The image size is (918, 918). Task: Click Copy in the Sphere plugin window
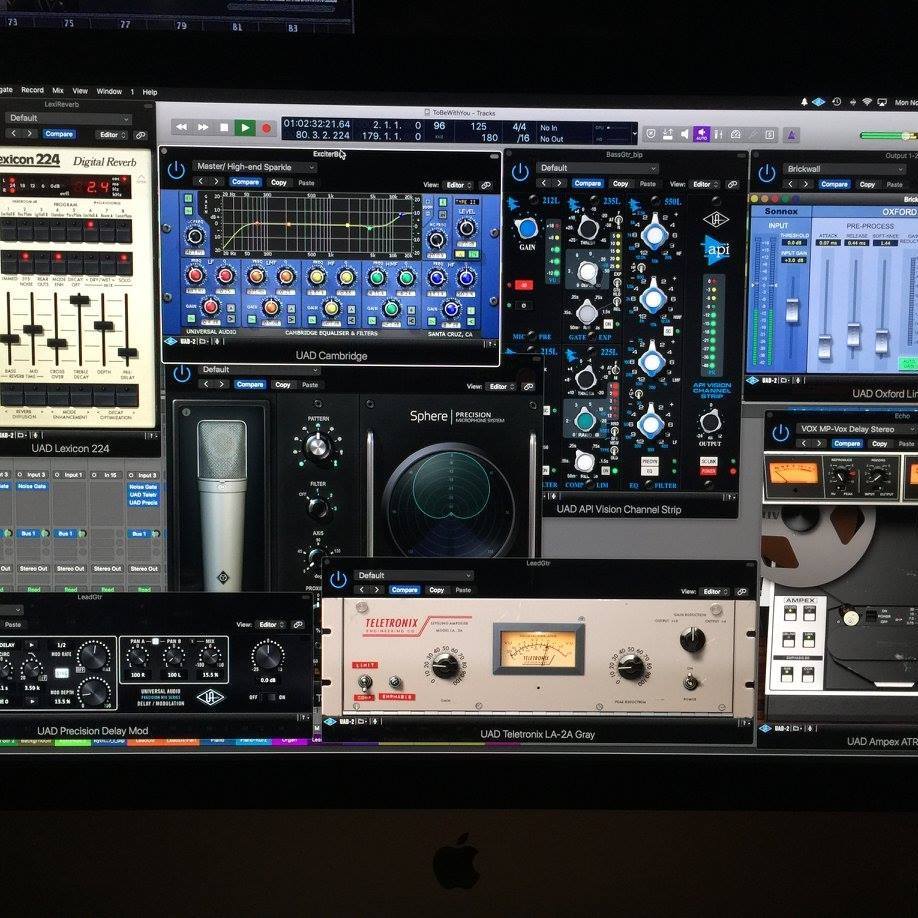coord(283,385)
